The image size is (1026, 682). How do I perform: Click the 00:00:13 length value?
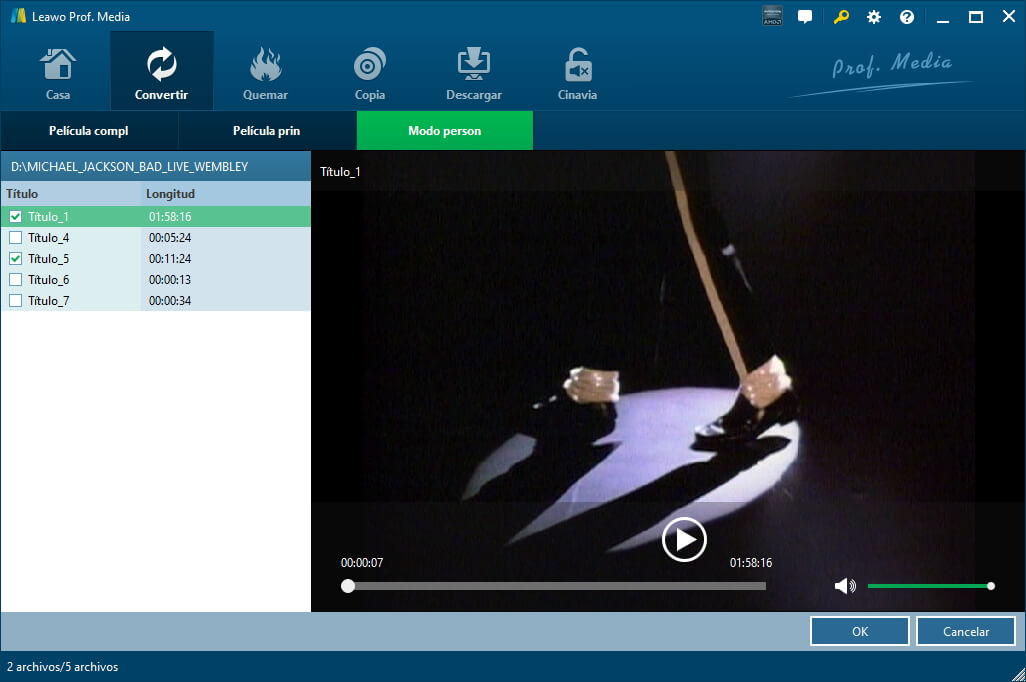pos(170,279)
